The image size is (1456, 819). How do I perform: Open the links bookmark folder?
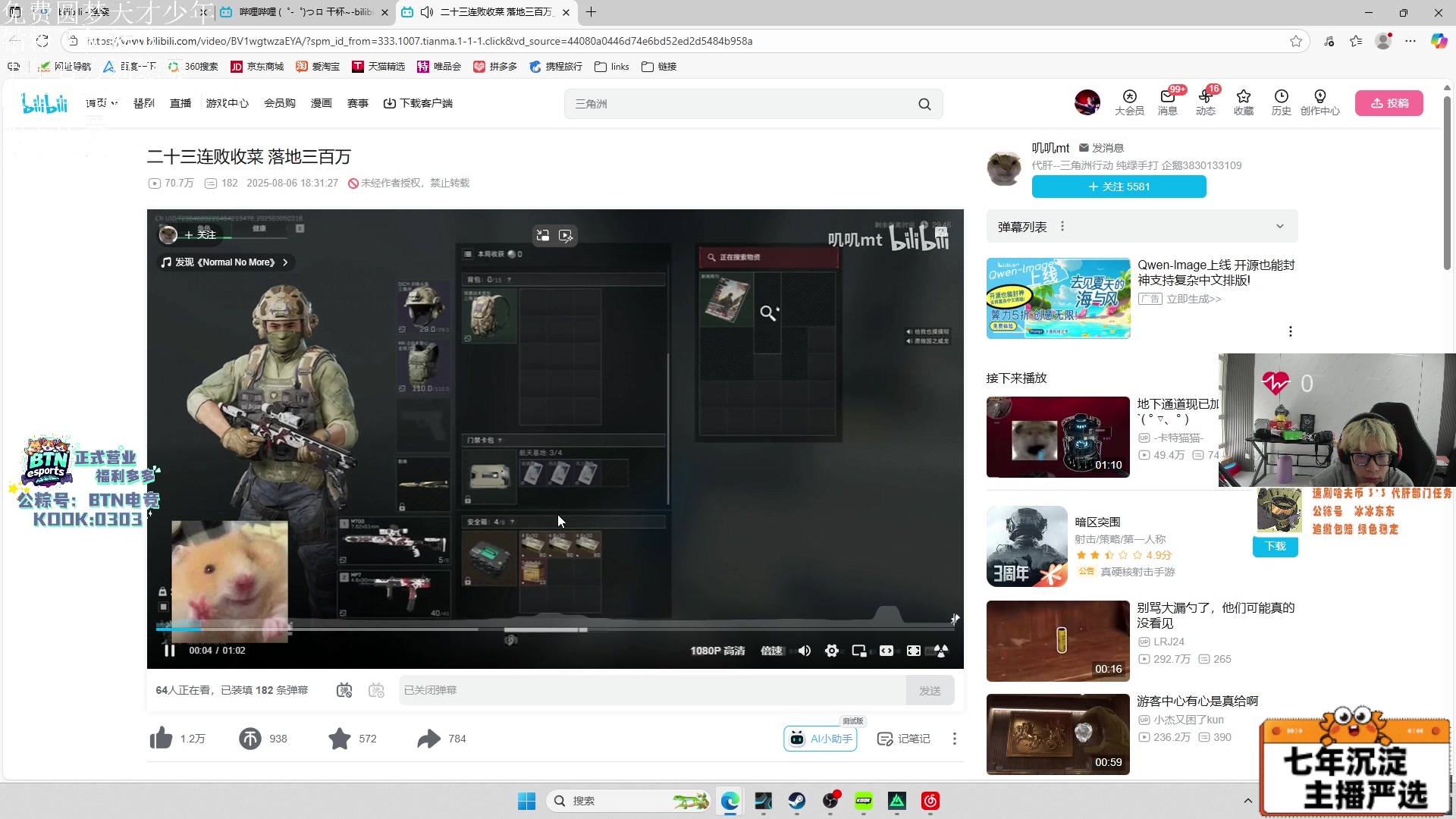(612, 67)
